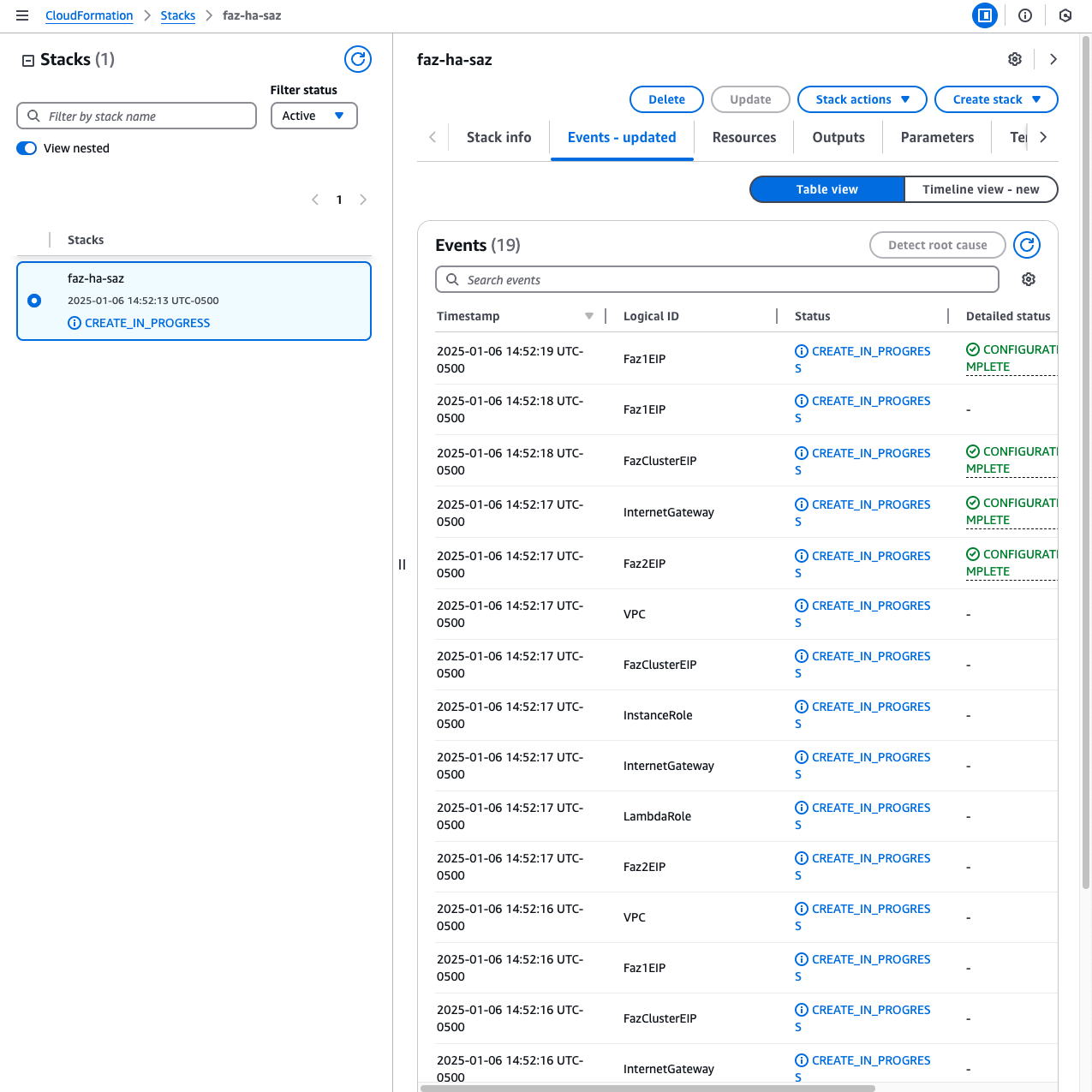The height and width of the screenshot is (1092, 1092).
Task: Open Events table preferences gear
Action: [x=1029, y=279]
